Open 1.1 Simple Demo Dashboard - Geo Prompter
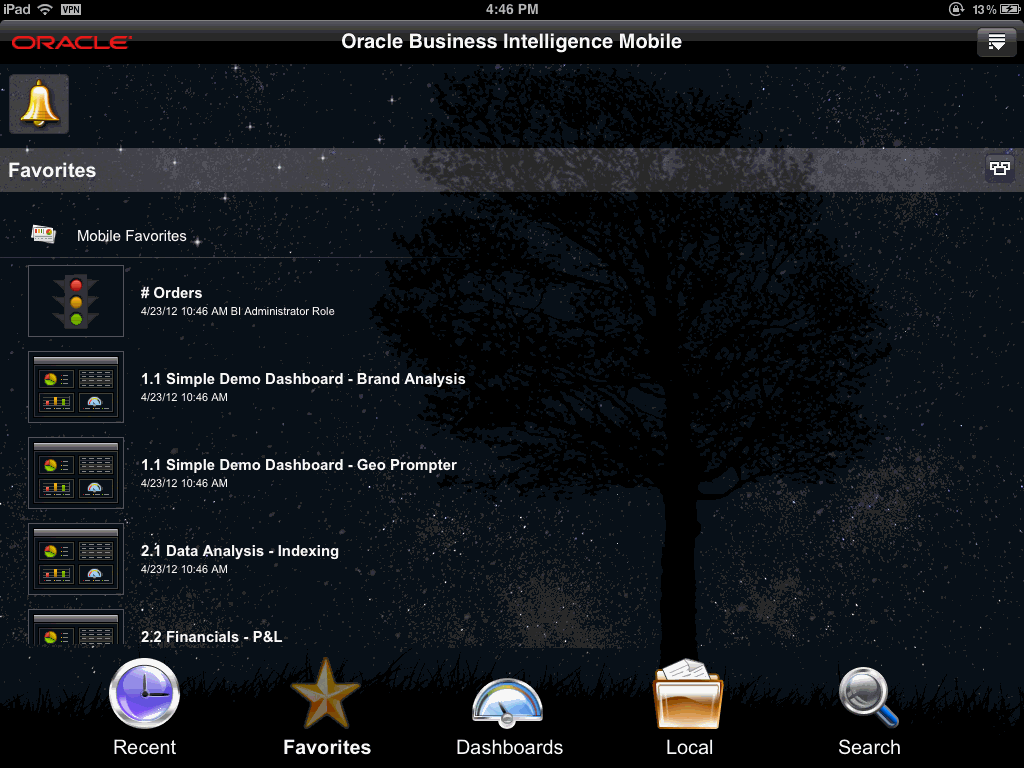 point(298,465)
